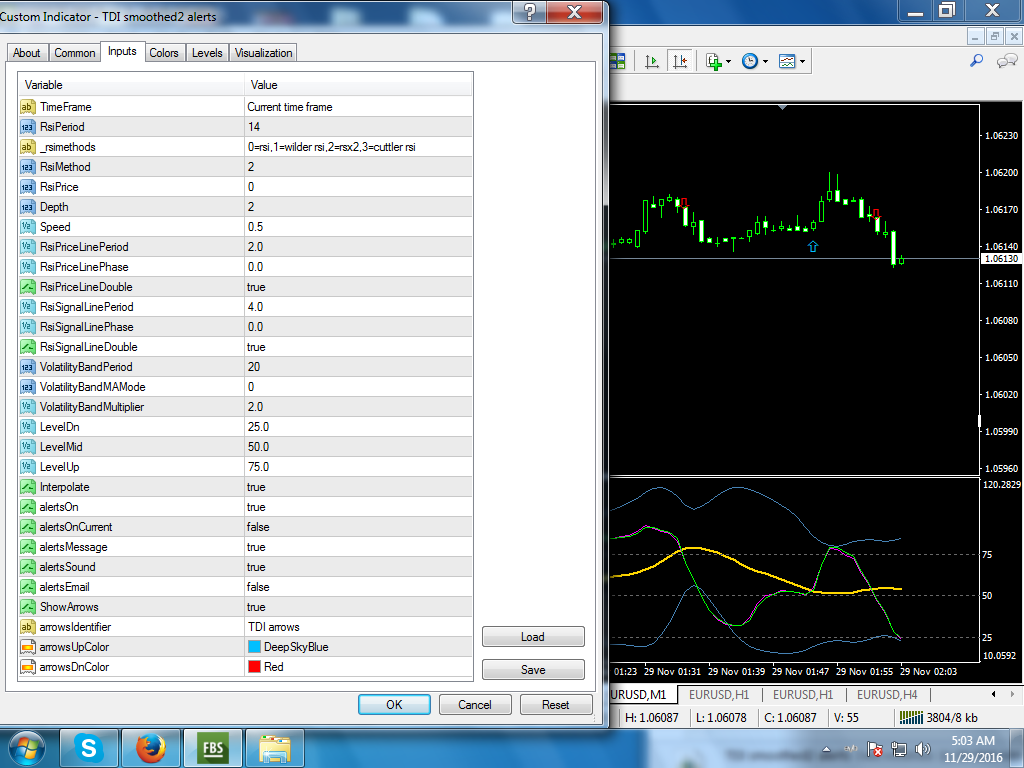
Task: Enable the chart Auto Scroll icon
Action: pos(653,61)
